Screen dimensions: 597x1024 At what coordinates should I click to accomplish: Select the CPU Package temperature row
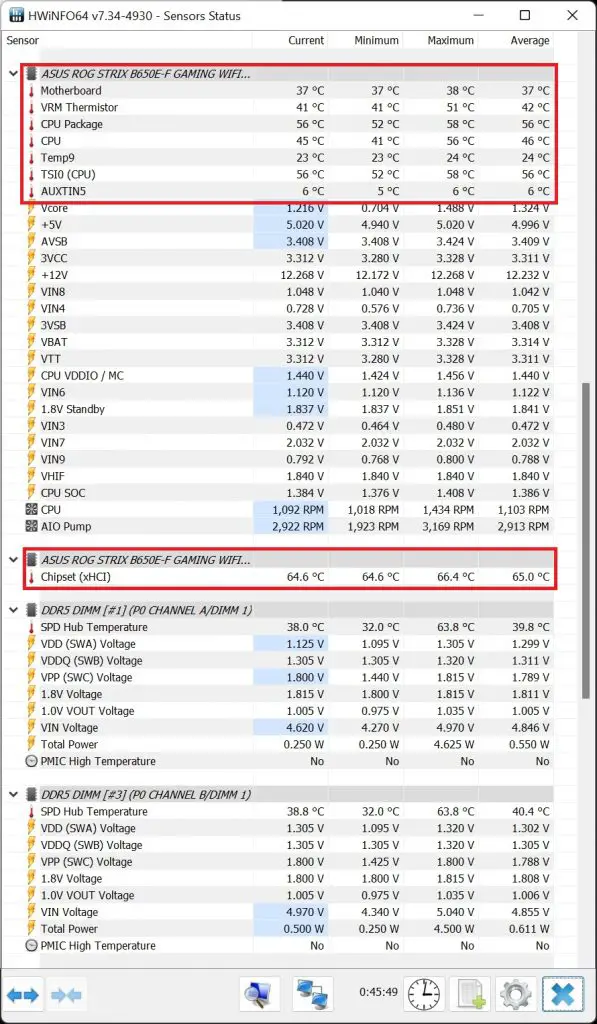tap(289, 124)
